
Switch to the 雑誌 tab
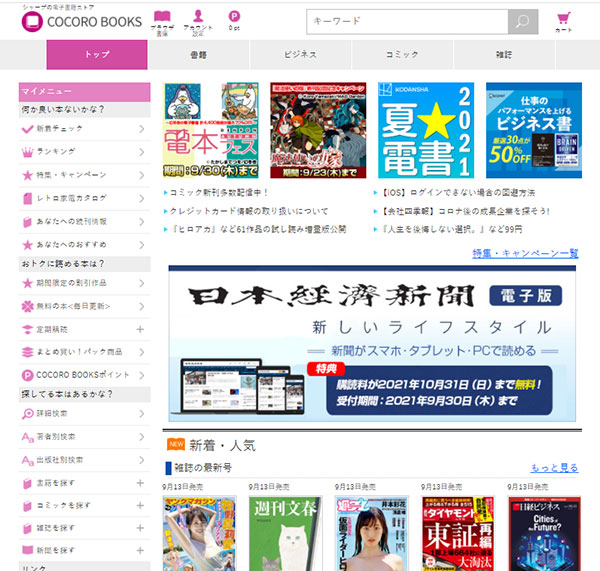click(x=504, y=55)
